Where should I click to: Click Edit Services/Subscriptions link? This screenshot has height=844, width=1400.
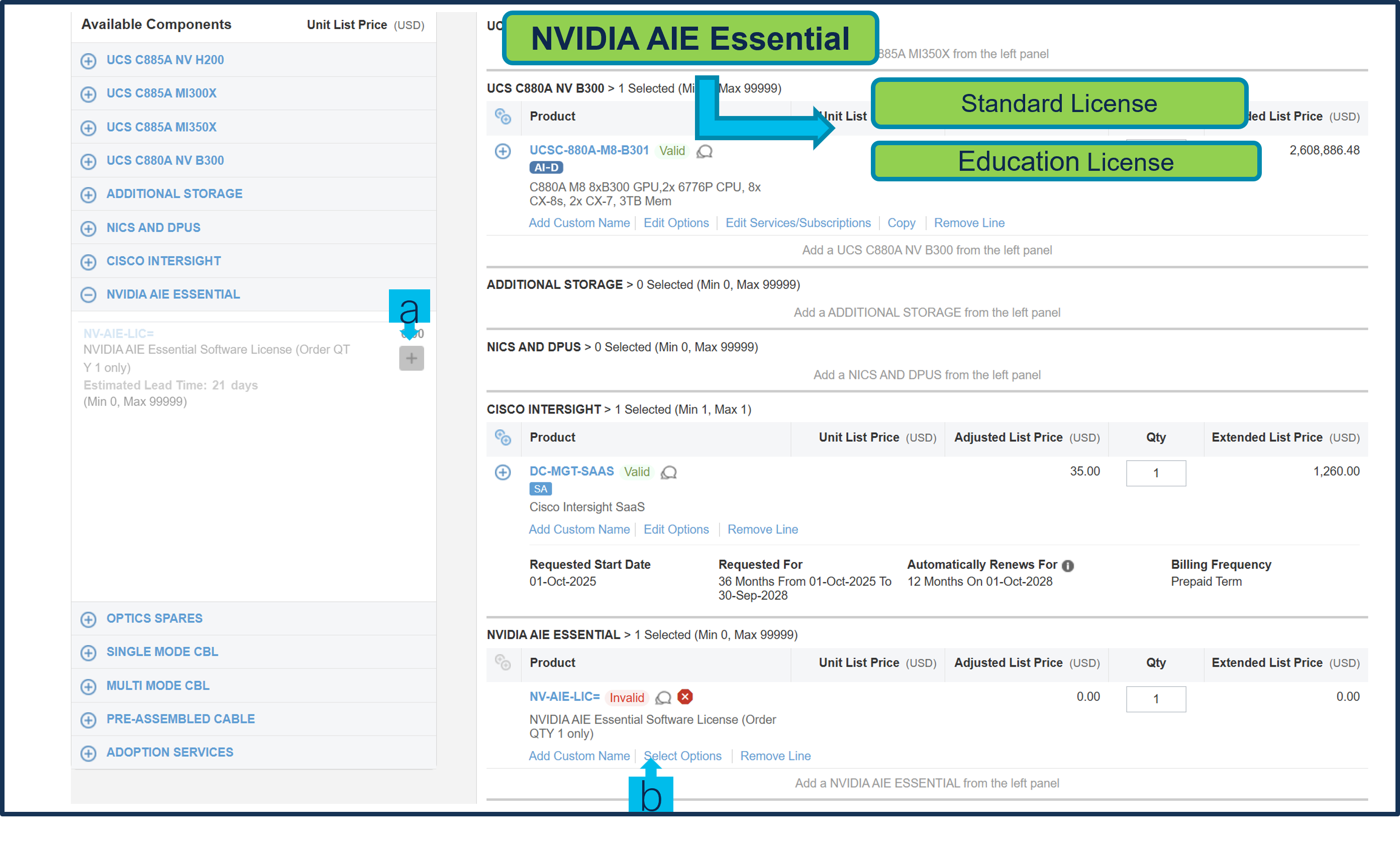(797, 223)
